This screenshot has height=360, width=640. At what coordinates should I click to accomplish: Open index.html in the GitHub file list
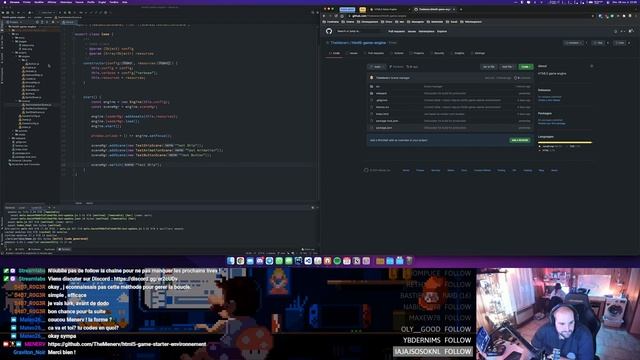tap(382, 114)
